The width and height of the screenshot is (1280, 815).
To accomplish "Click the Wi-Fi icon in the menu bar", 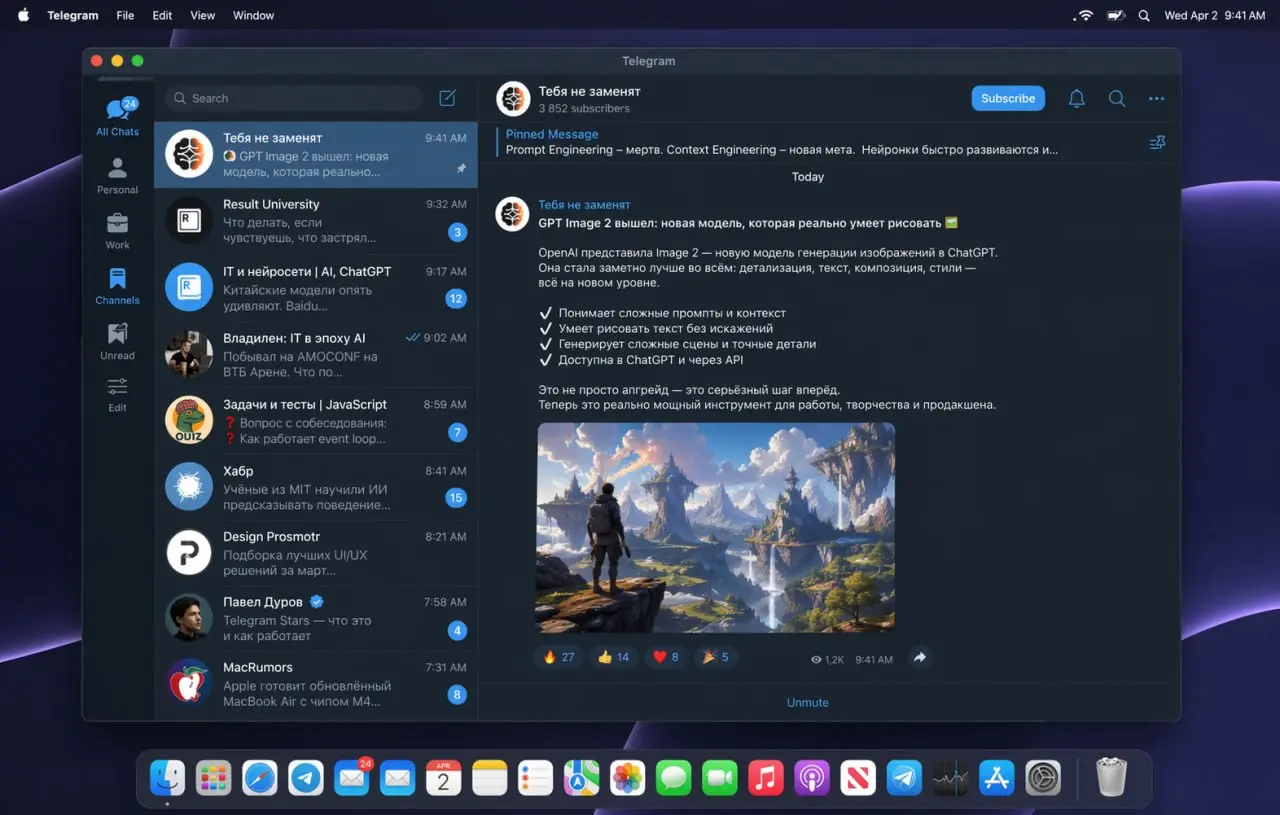I will pos(1084,15).
